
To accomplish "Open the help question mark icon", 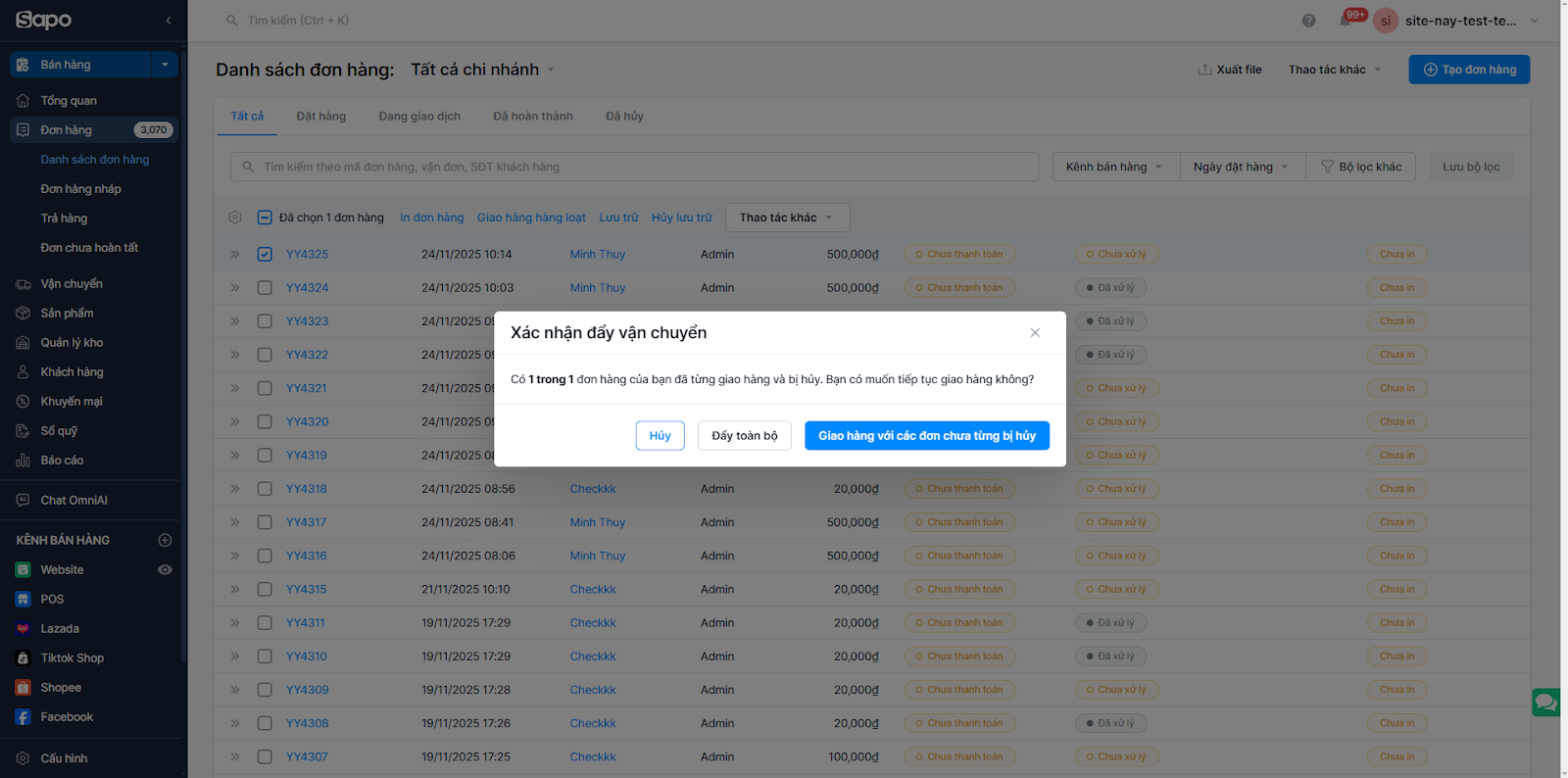I will click(x=1308, y=21).
